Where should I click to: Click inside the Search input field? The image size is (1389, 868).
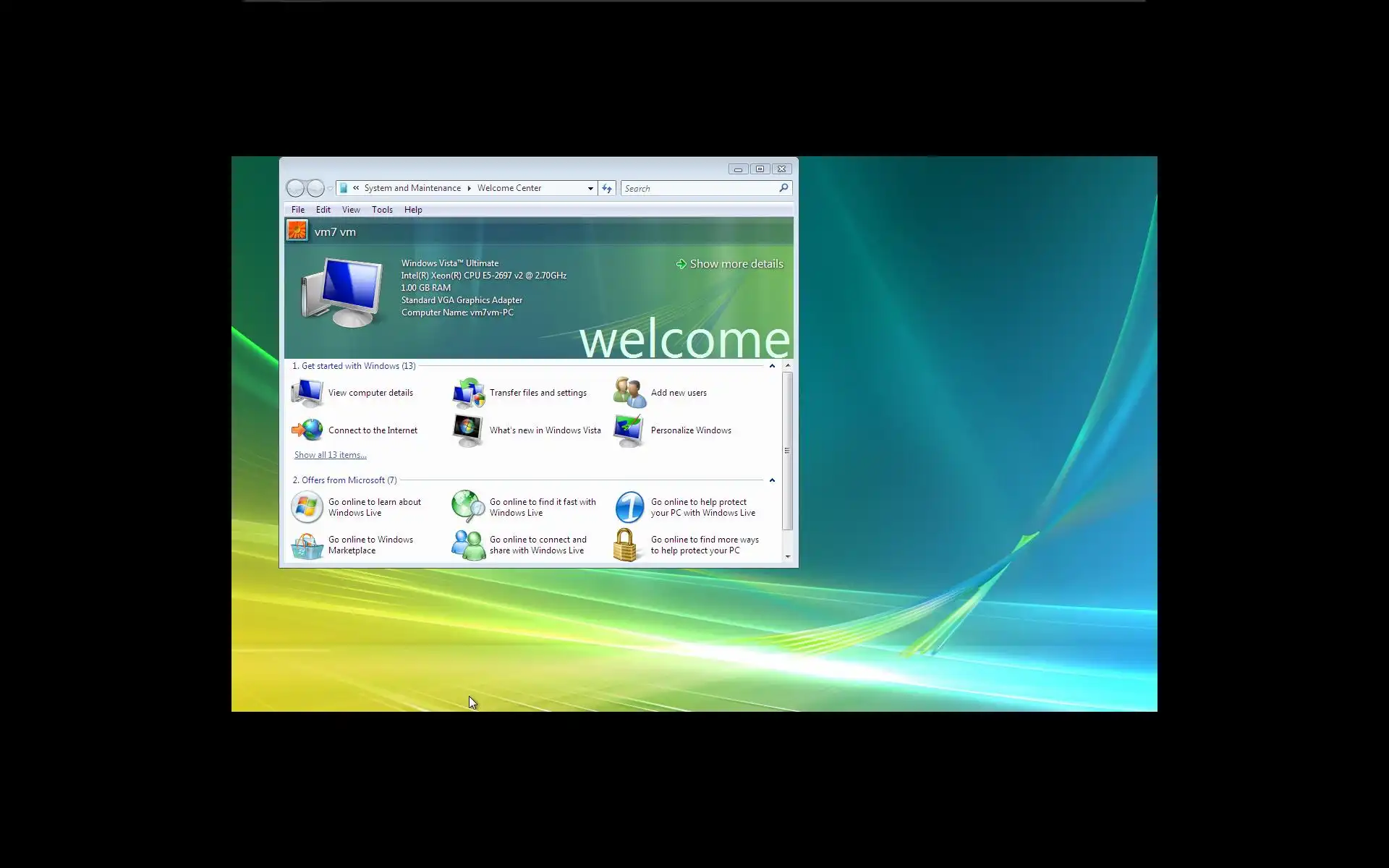click(698, 188)
